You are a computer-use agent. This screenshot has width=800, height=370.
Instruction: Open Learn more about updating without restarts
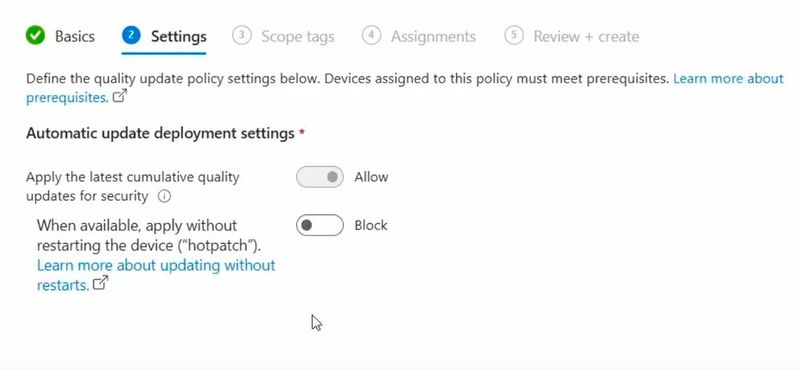coord(156,275)
